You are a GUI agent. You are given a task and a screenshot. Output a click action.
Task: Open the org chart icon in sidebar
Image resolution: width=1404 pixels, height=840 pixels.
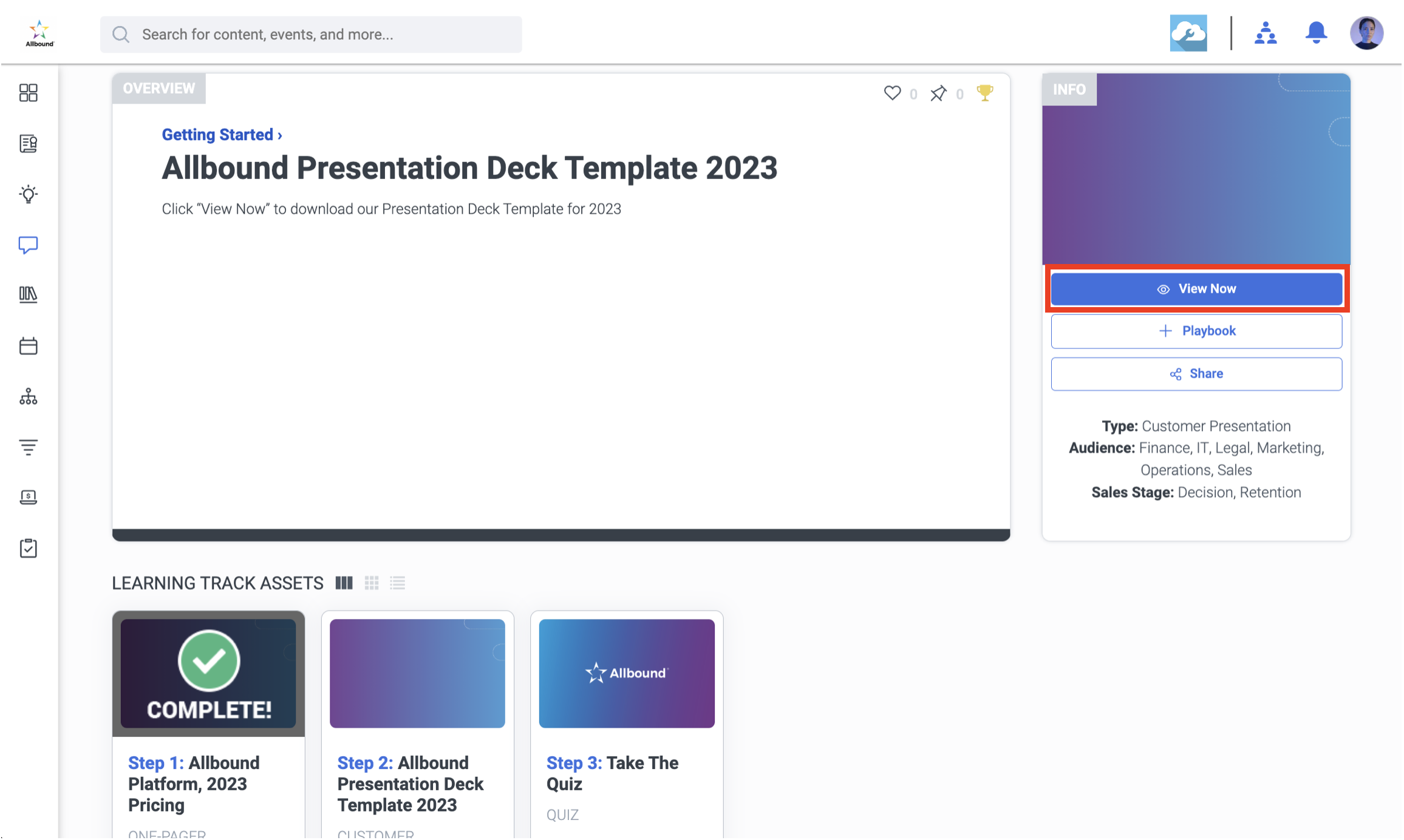click(x=29, y=397)
